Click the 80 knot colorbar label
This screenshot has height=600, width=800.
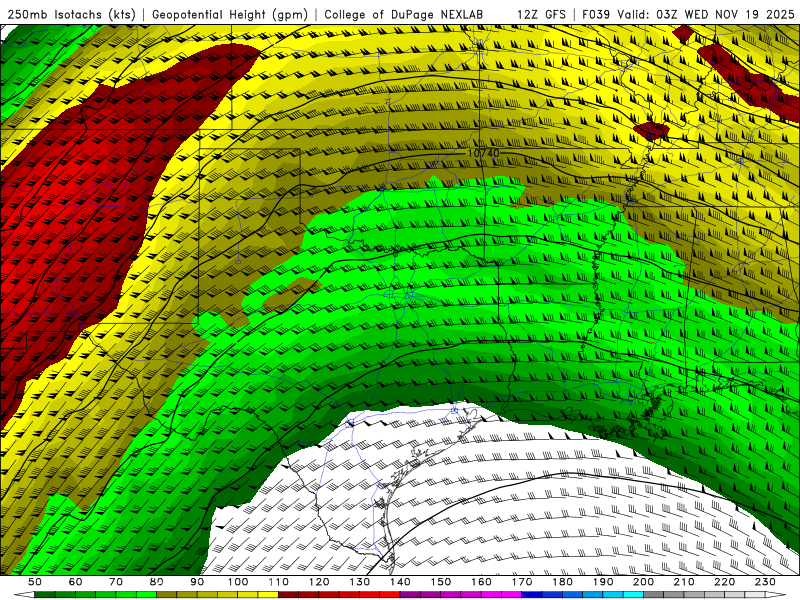[x=157, y=582]
